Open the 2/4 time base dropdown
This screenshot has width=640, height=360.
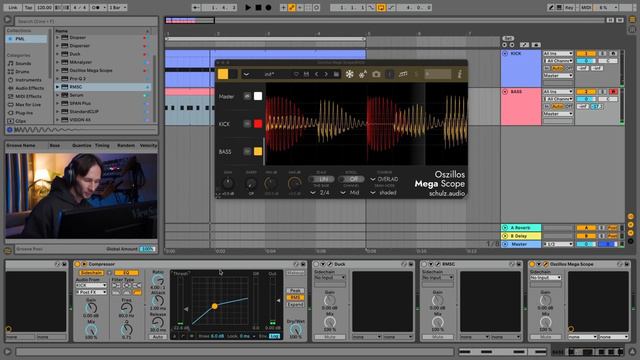point(320,193)
